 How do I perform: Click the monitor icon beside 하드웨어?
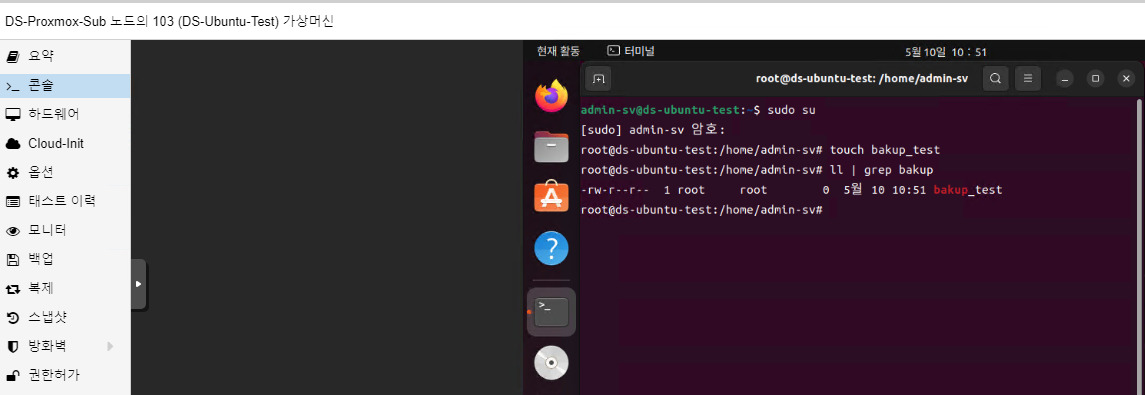coord(12,115)
